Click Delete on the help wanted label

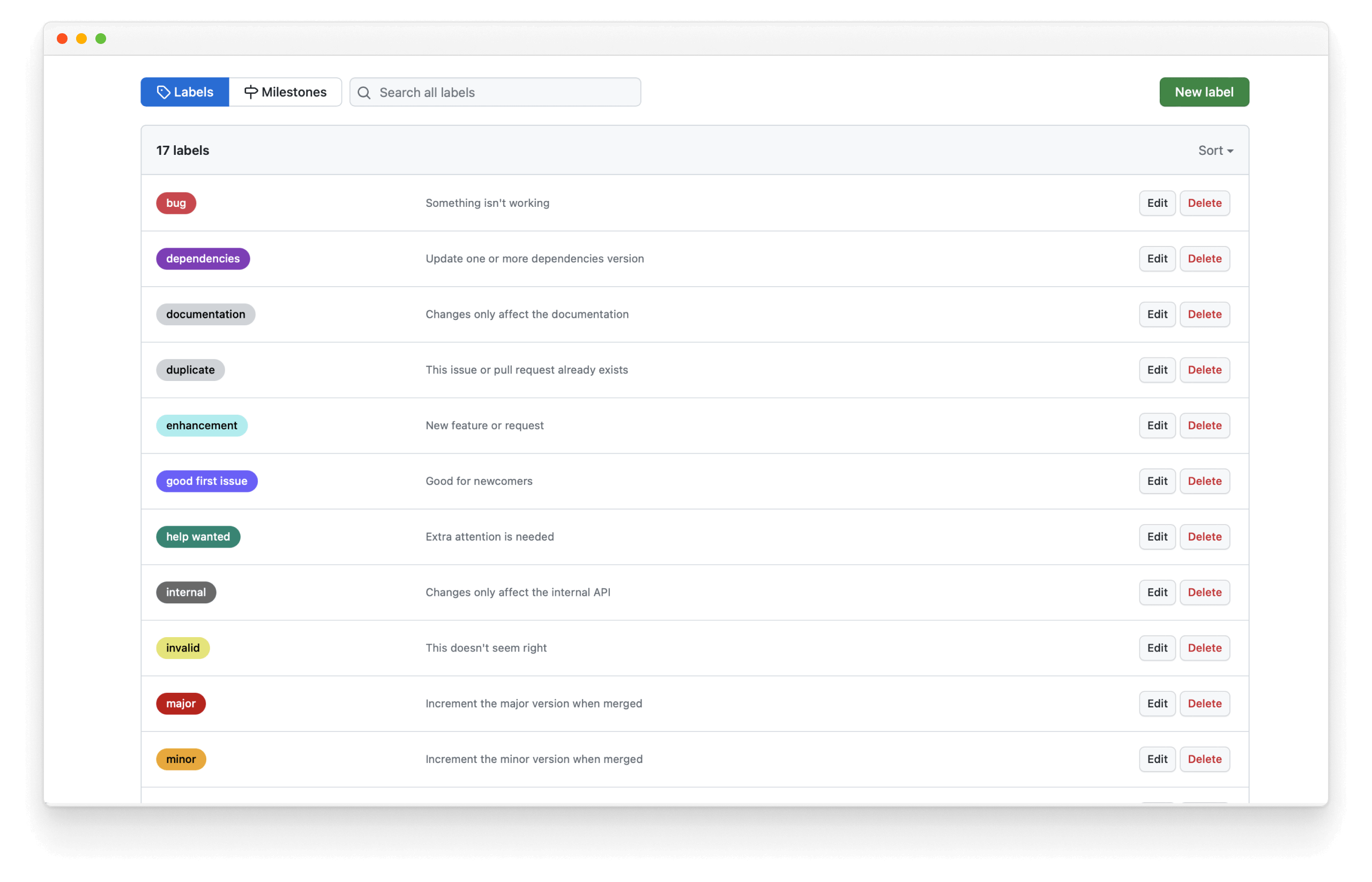1205,536
